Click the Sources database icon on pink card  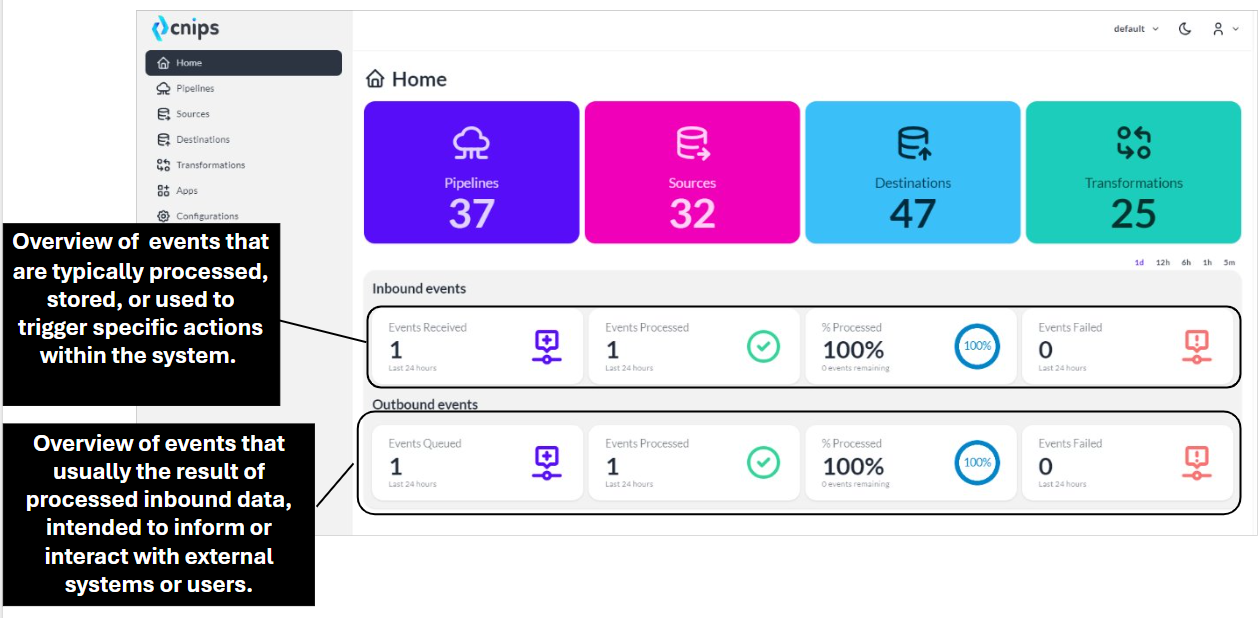pyautogui.click(x=693, y=144)
